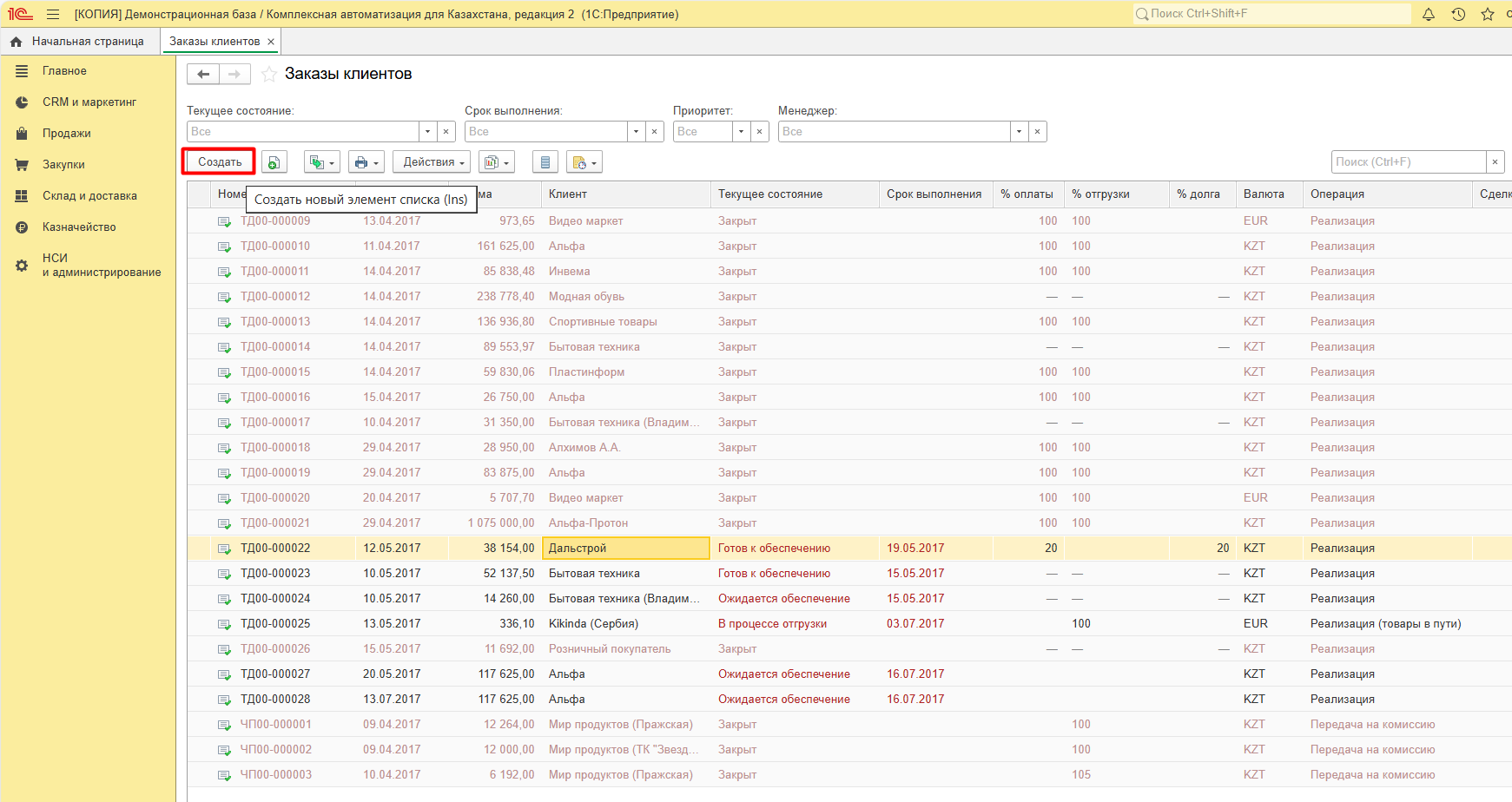The width and height of the screenshot is (1512, 802).
Task: Open the print dropdown with printer icon
Action: pos(367,162)
